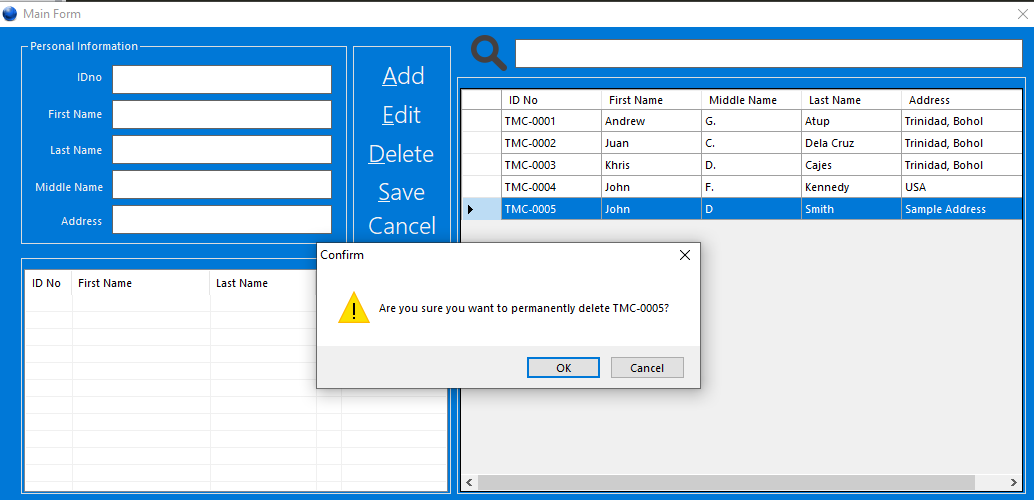Screen dimensions: 1034x500
Task: Click the left arrow on the grid's horizontal scrollbar
Action: coord(470,482)
